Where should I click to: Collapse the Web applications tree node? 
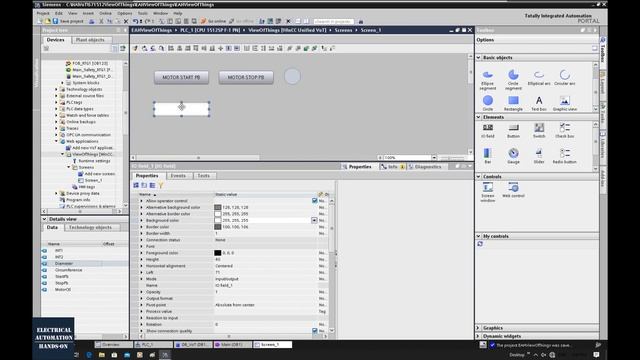(x=56, y=141)
